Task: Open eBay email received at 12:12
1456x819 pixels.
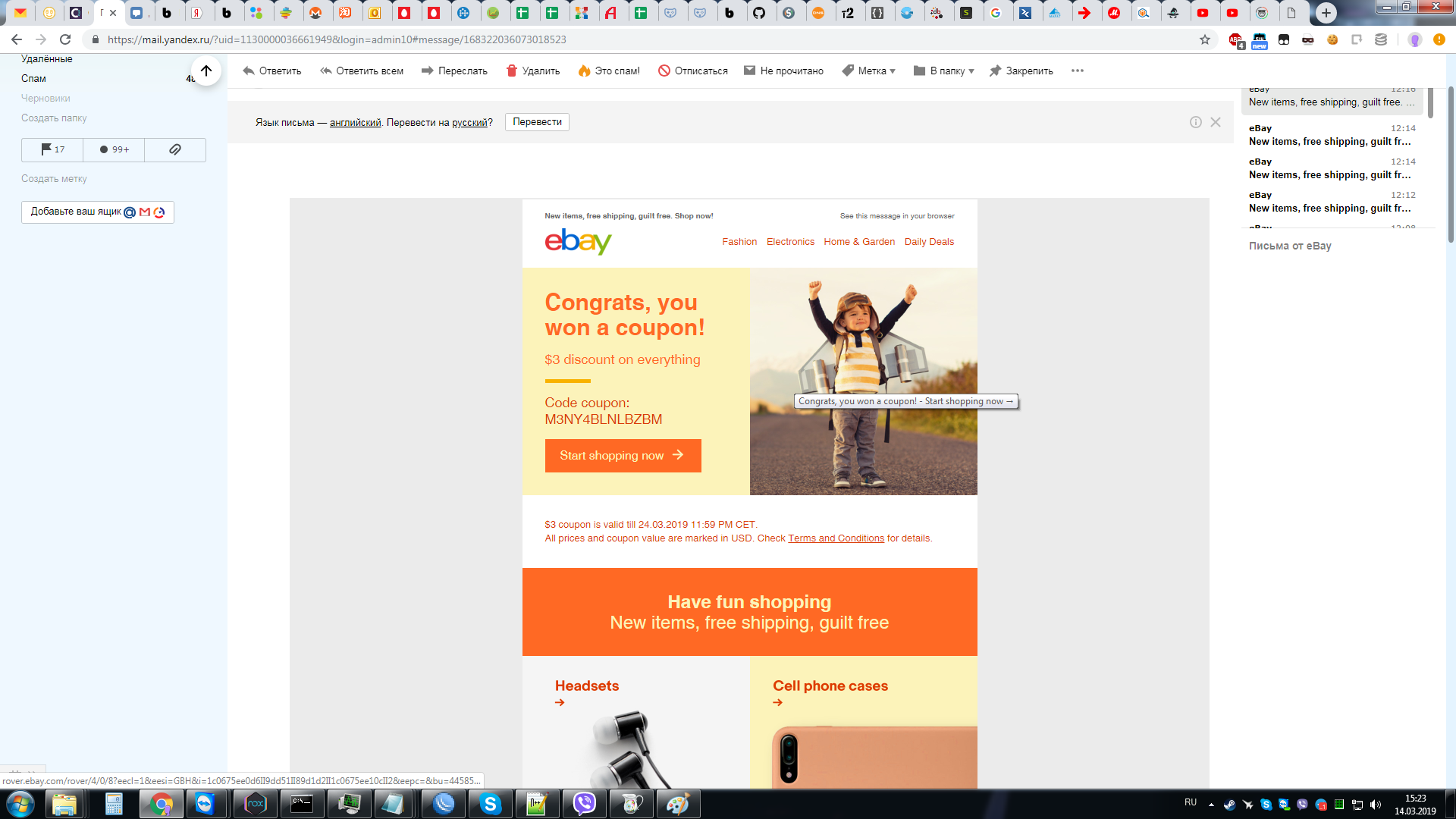Action: click(1332, 202)
